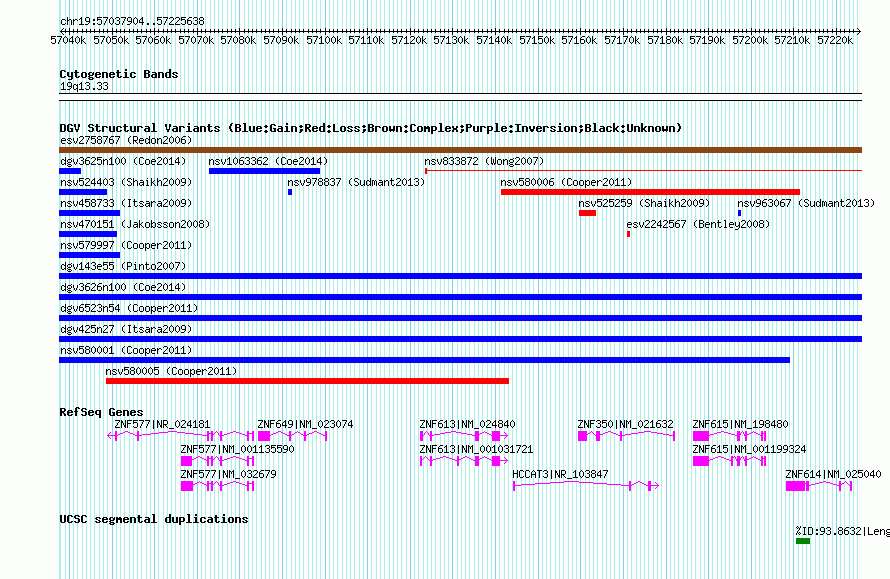Click the ZNF613|NM_024840 gene label
This screenshot has width=890, height=579.
467,424
